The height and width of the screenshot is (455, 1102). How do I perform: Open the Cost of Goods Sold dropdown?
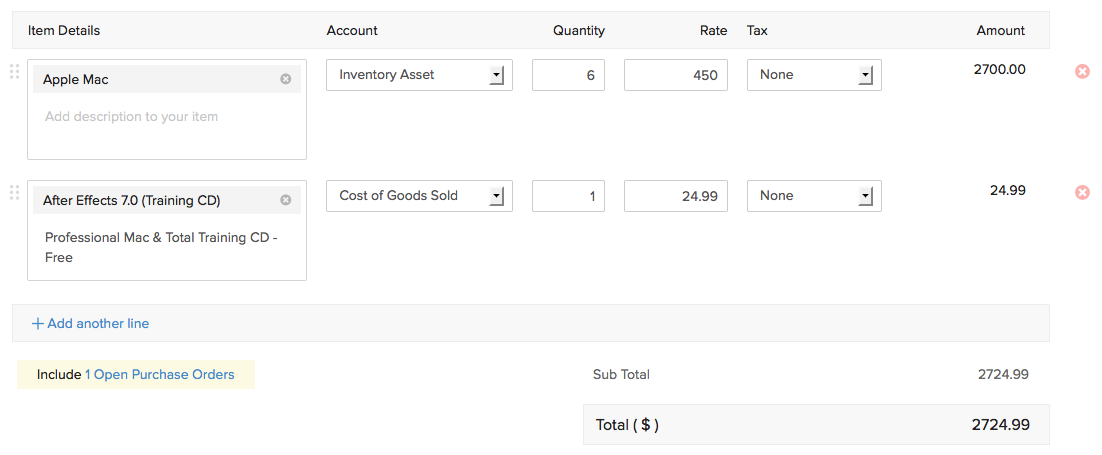pyautogui.click(x=497, y=196)
